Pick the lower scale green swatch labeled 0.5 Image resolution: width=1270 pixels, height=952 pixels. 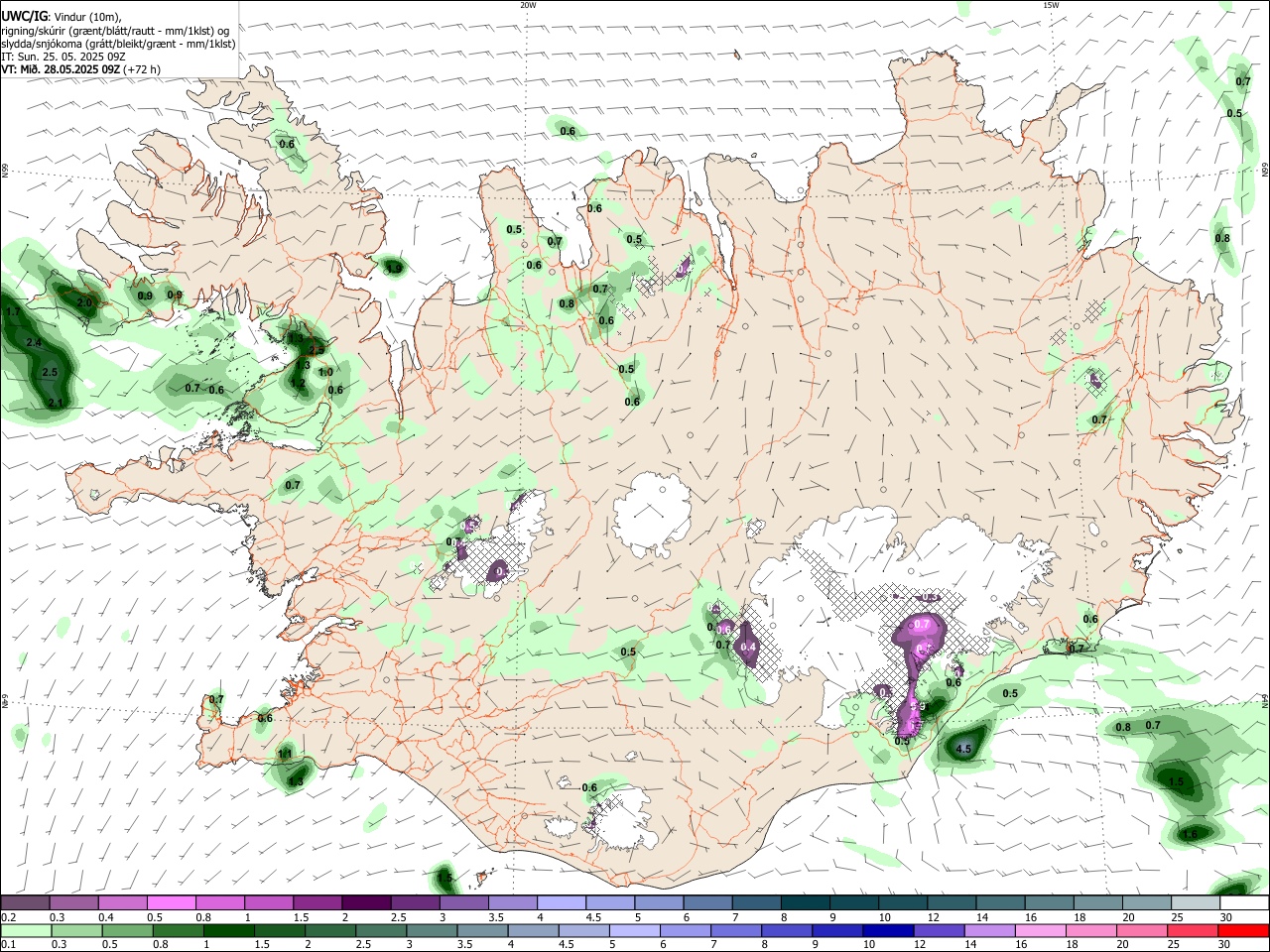(x=127, y=930)
